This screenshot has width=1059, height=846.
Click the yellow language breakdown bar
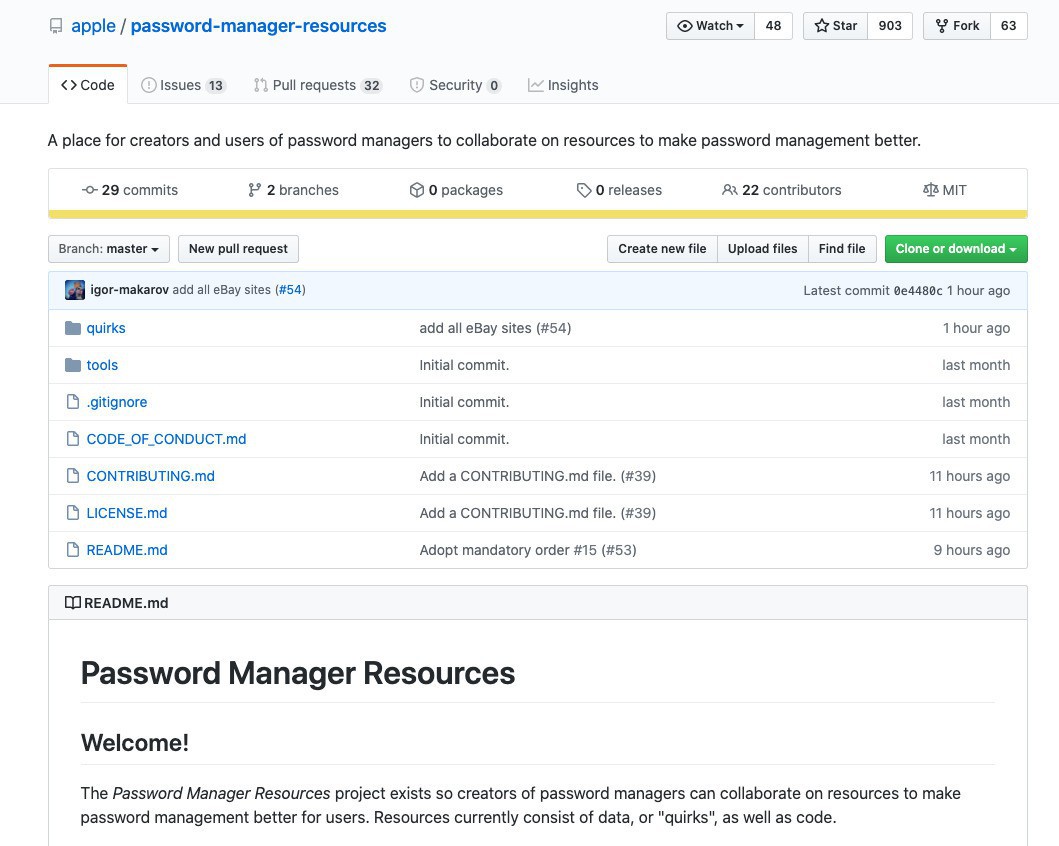537,214
